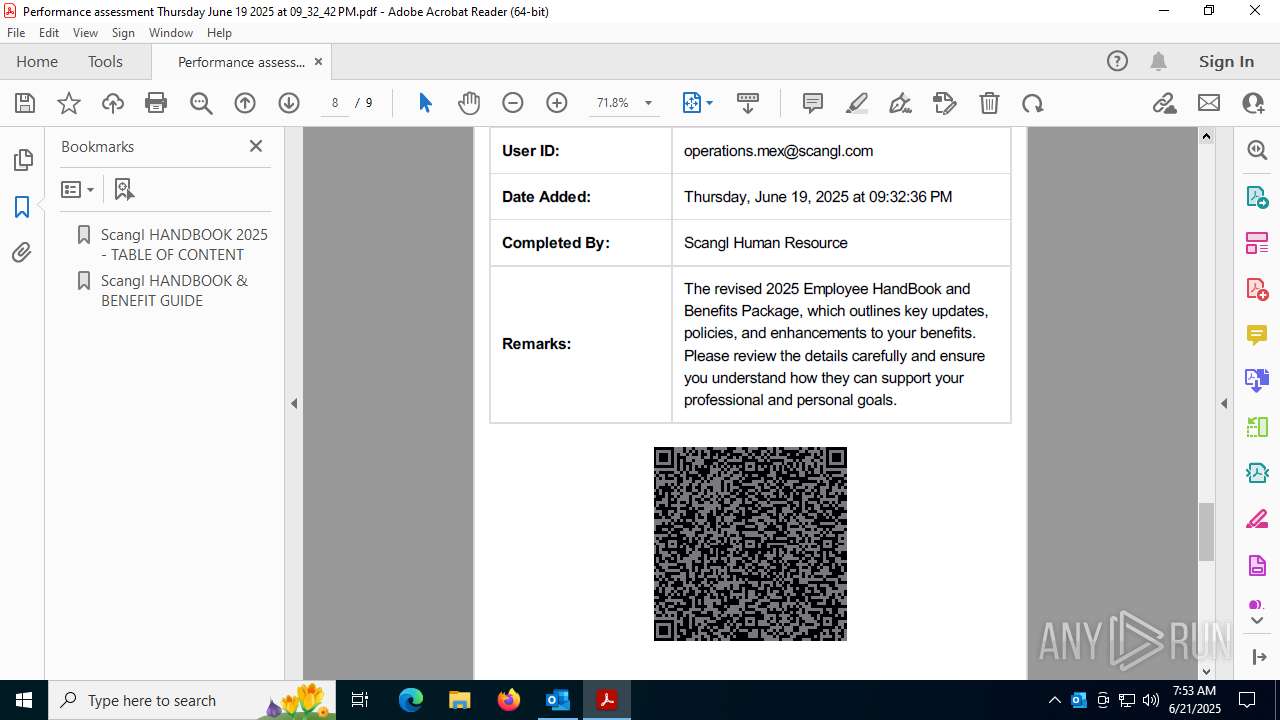The width and height of the screenshot is (1280, 720).
Task: Share a link to this file
Action: (x=1164, y=103)
